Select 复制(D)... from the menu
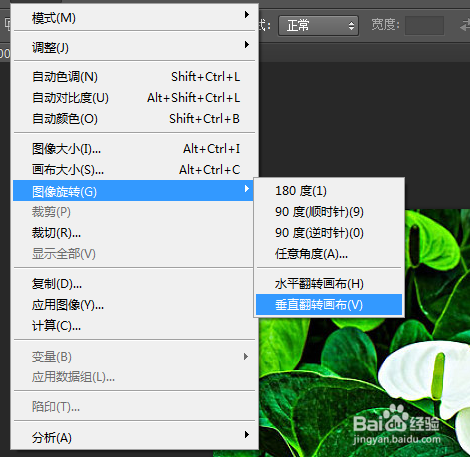 click(134, 284)
